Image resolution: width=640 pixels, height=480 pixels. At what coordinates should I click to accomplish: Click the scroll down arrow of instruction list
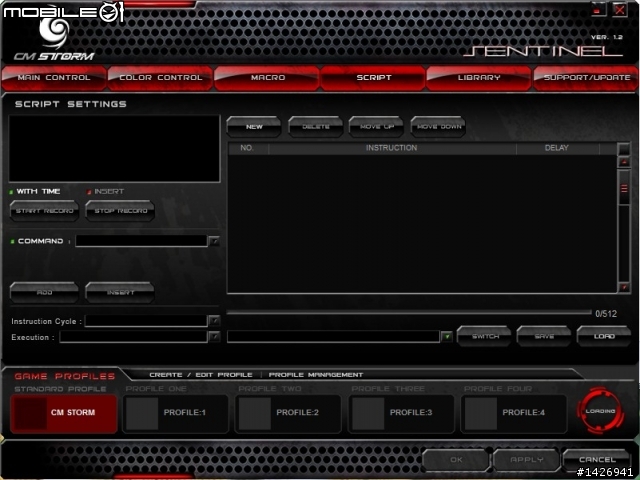(x=624, y=288)
